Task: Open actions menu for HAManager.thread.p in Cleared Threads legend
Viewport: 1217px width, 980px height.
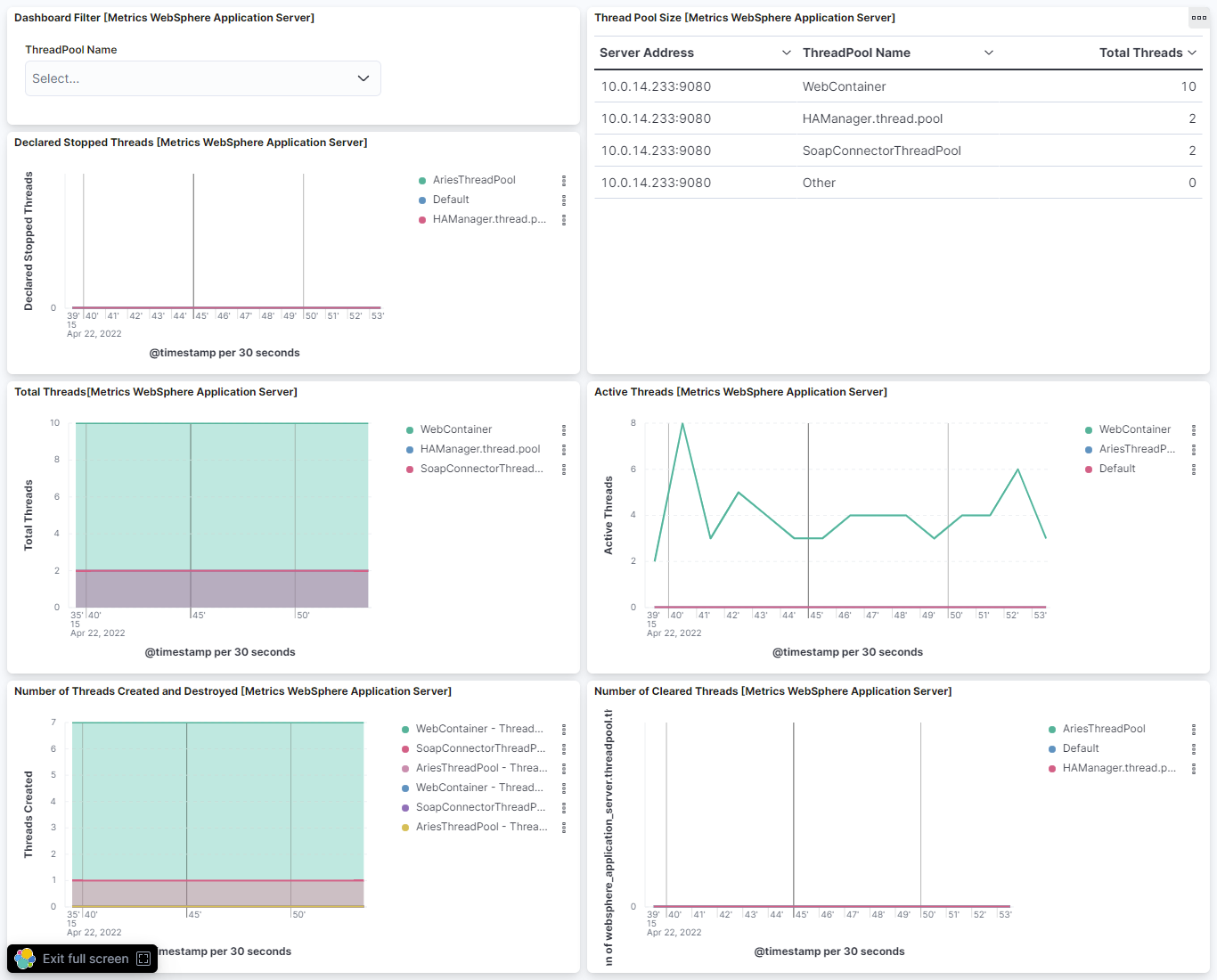Action: (x=1194, y=767)
